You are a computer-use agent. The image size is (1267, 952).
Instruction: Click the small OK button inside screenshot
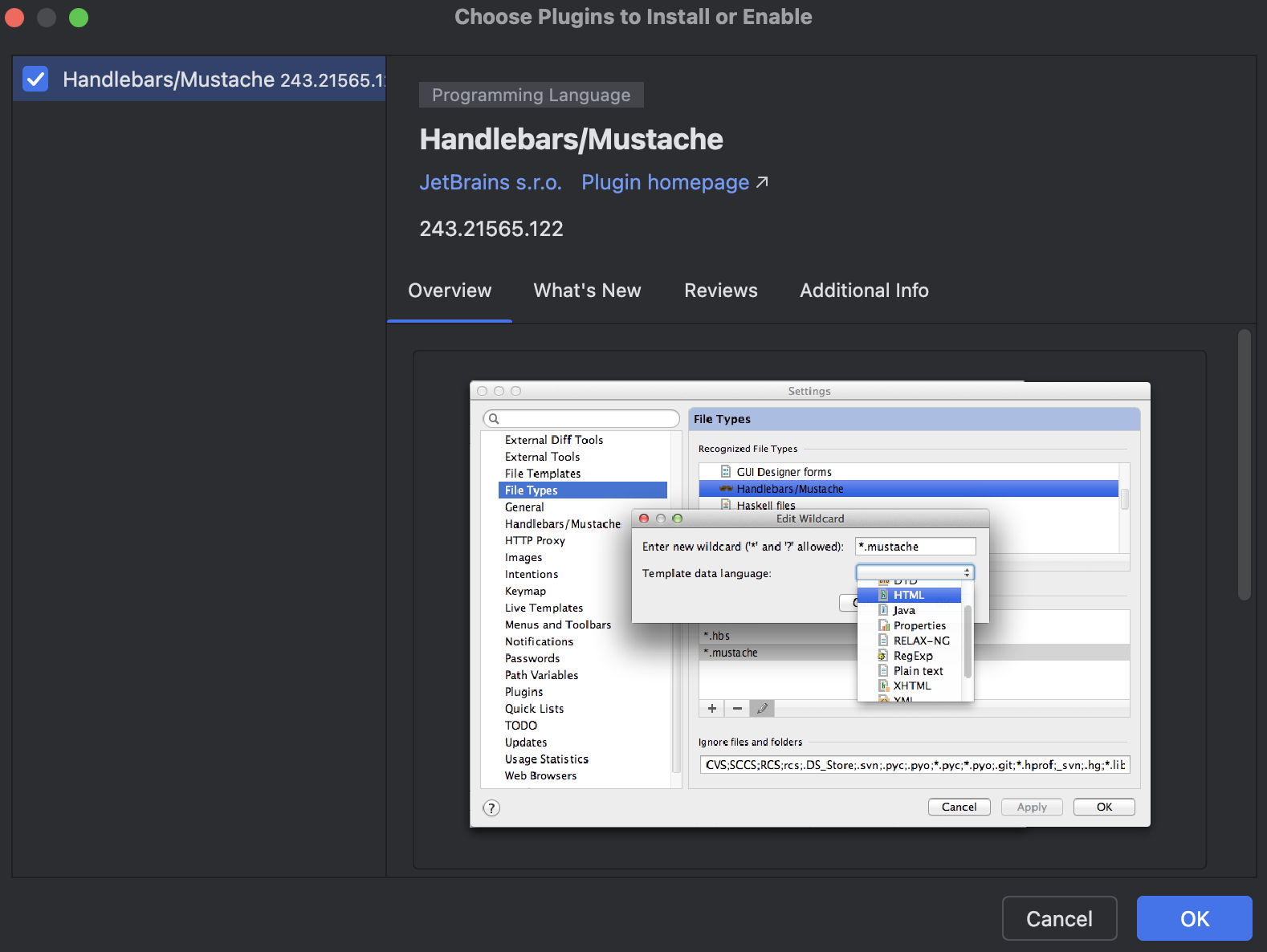pos(1104,807)
